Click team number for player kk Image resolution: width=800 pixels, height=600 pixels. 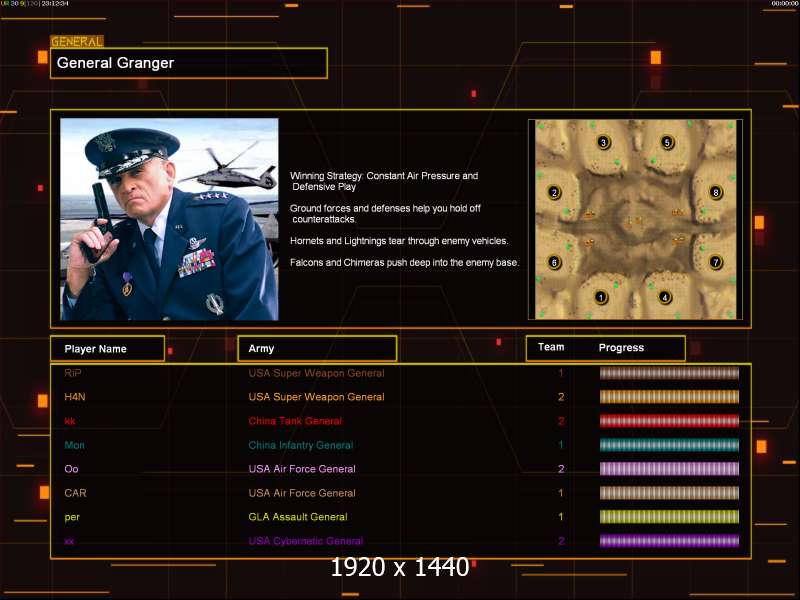[x=561, y=421]
